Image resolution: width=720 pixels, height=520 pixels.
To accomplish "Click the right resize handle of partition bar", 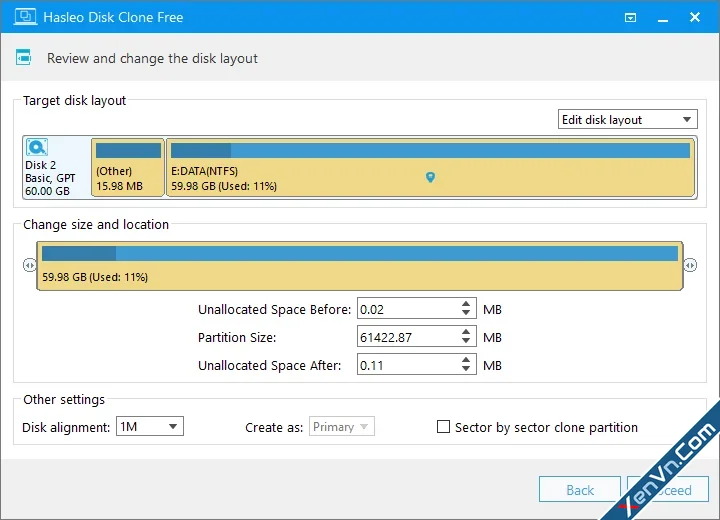I will pyautogui.click(x=690, y=265).
